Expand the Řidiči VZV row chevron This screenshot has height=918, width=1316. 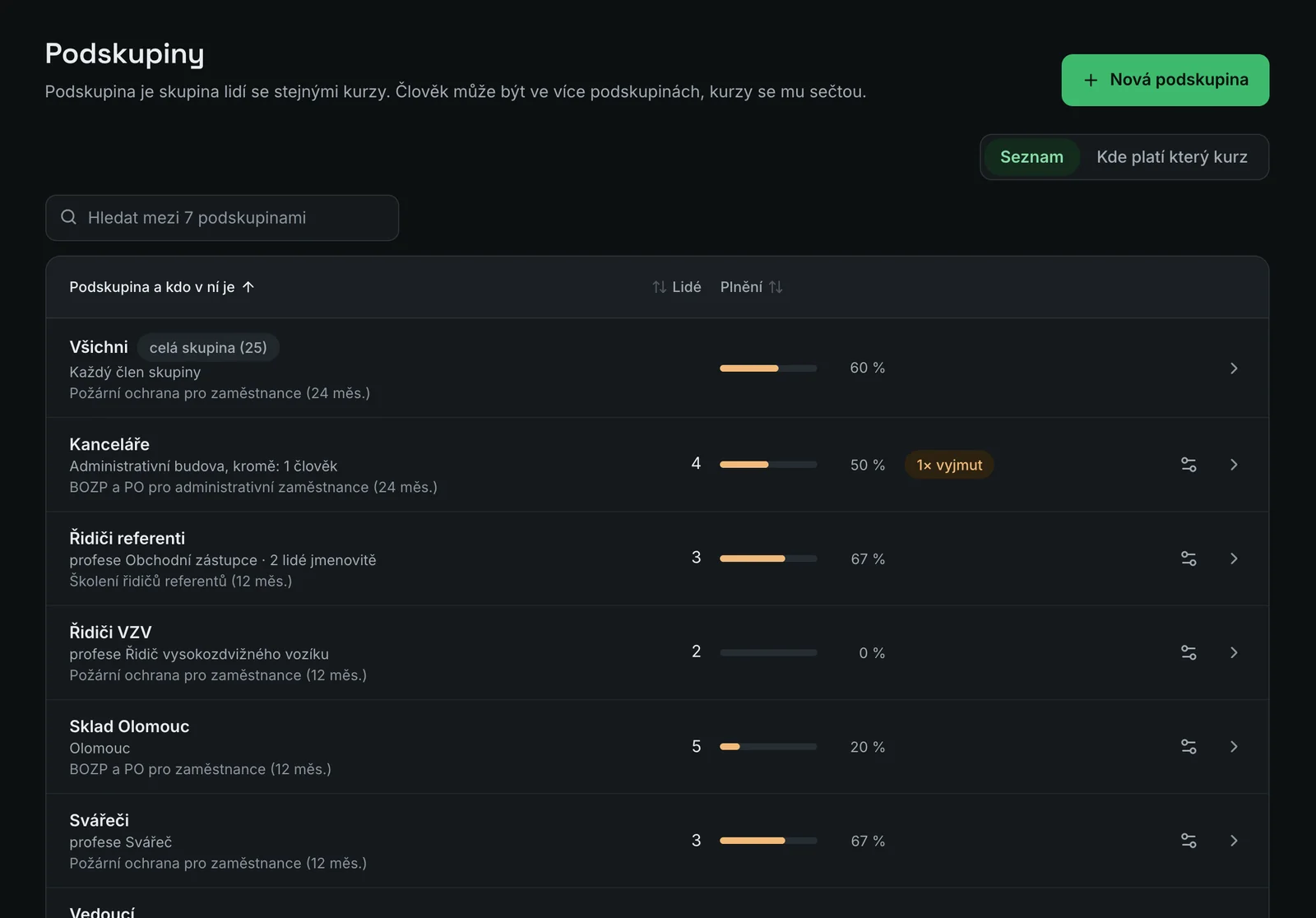tap(1234, 652)
